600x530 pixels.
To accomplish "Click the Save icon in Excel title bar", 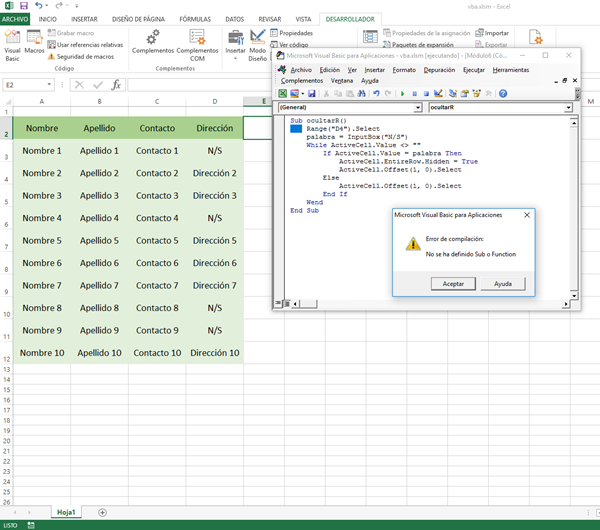I will (x=23, y=6).
